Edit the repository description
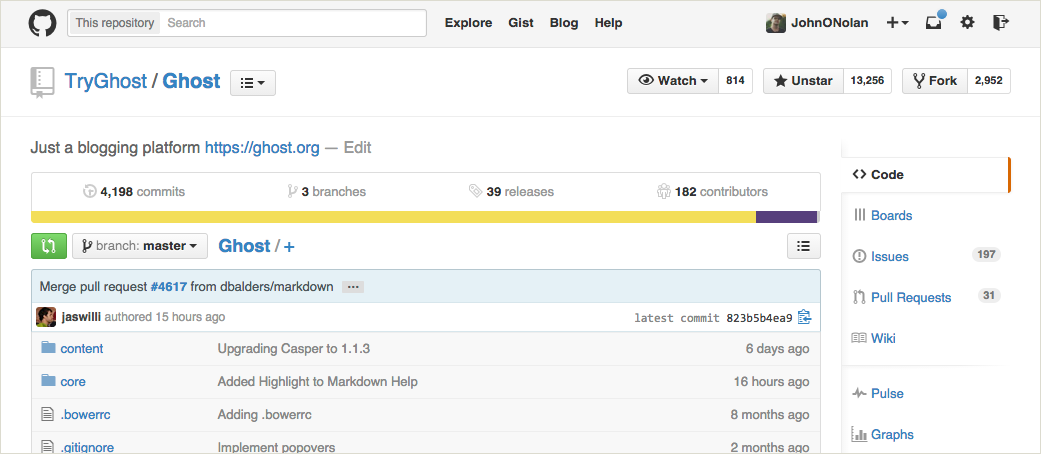 tap(357, 147)
